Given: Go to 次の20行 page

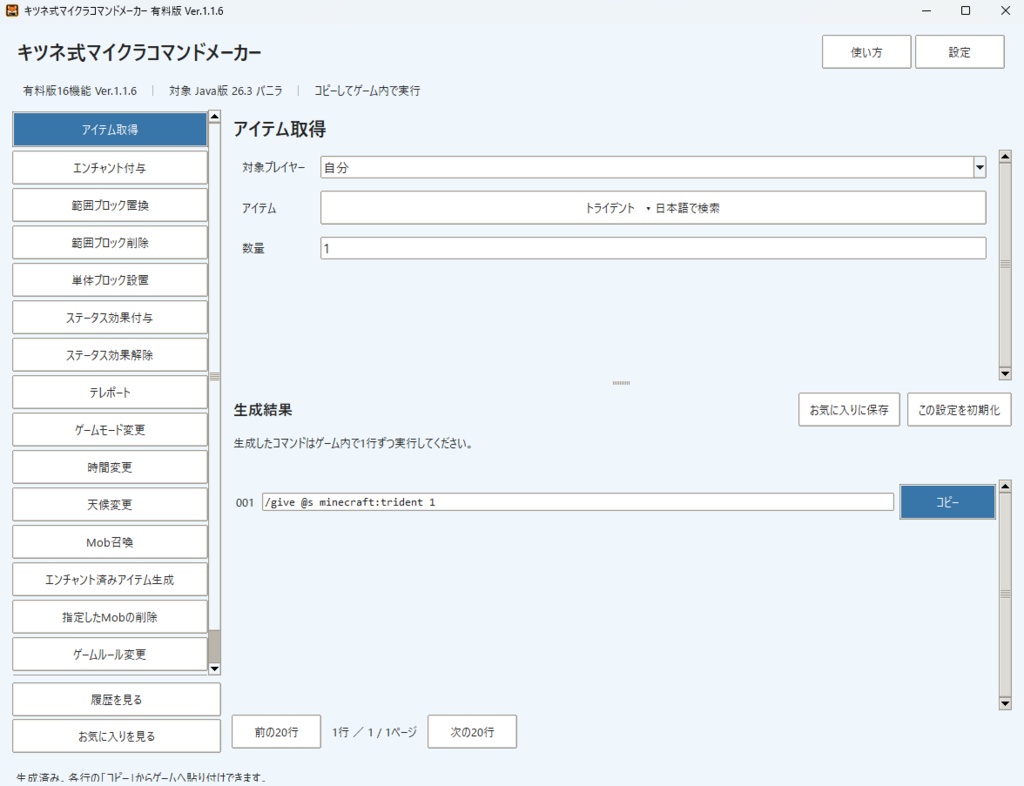Looking at the screenshot, I should [x=472, y=732].
